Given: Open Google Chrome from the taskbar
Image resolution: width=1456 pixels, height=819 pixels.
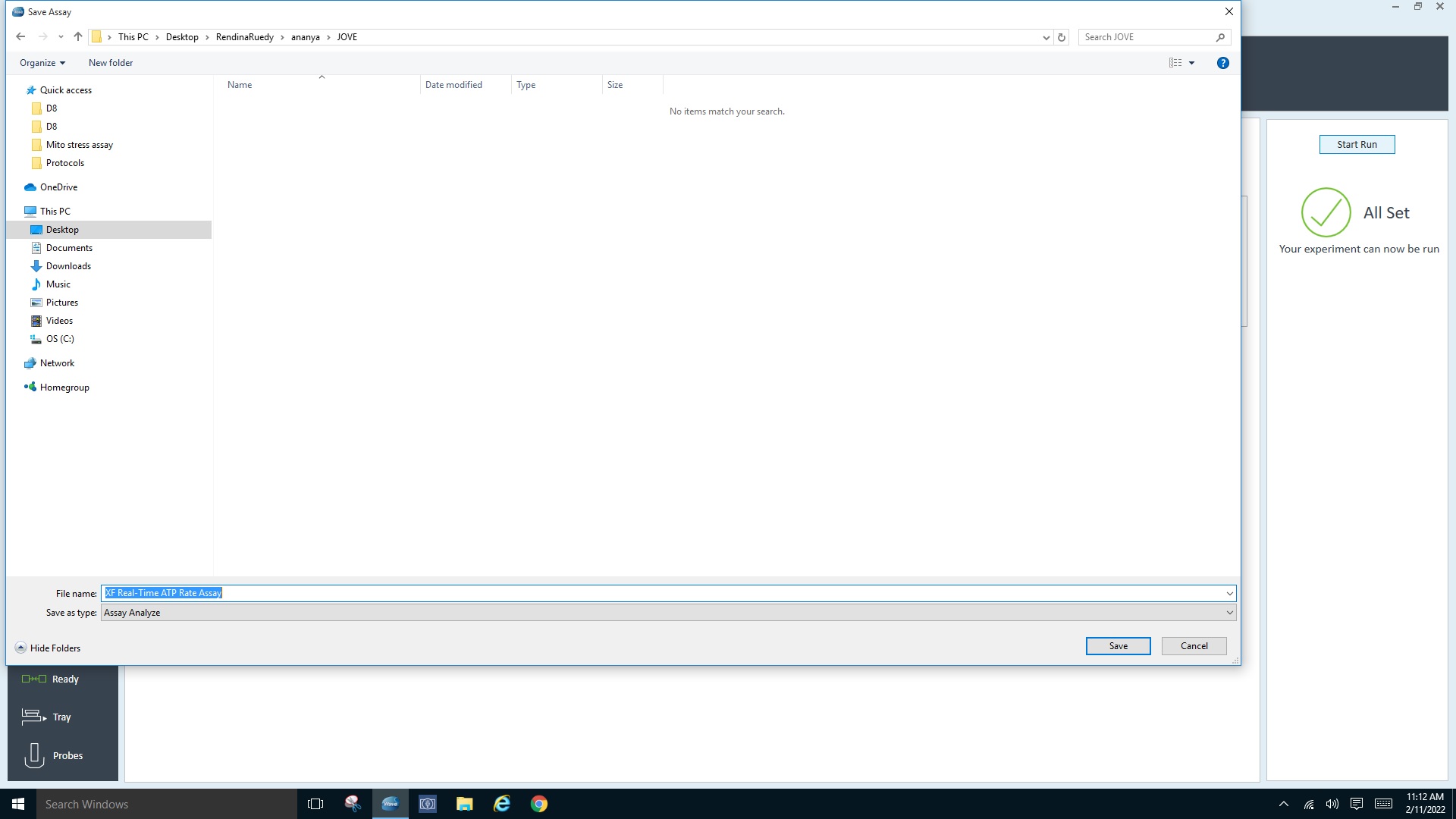Looking at the screenshot, I should 538,804.
